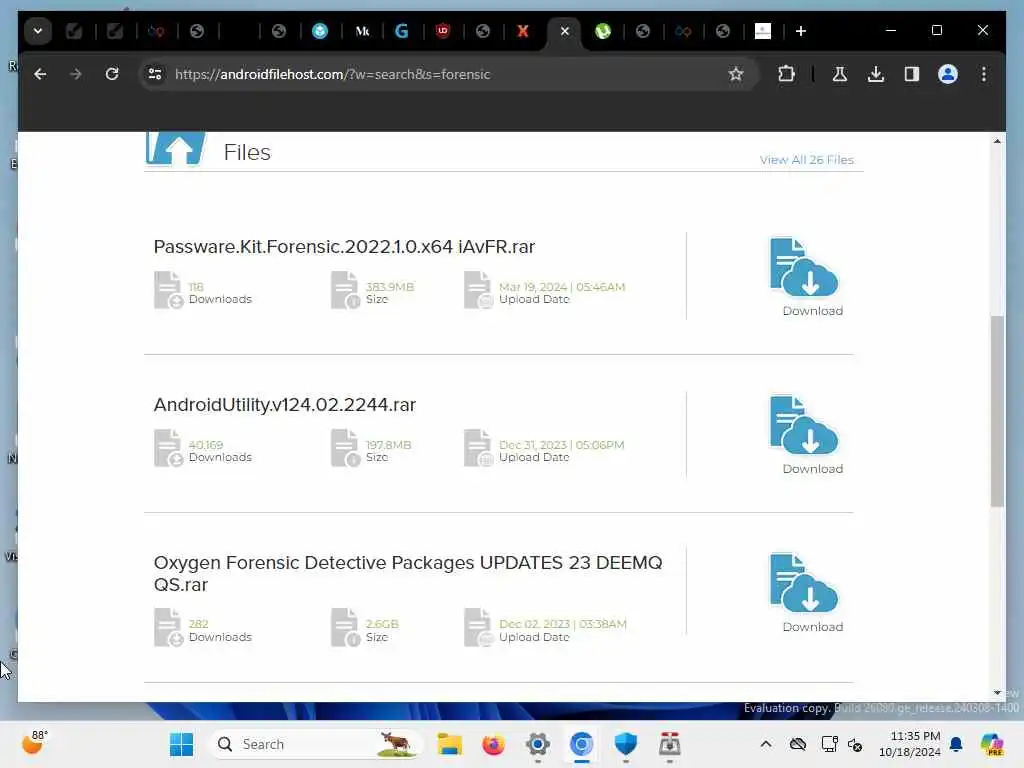This screenshot has width=1024, height=768.
Task: Click the muted volume tray icon
Action: tap(855, 744)
